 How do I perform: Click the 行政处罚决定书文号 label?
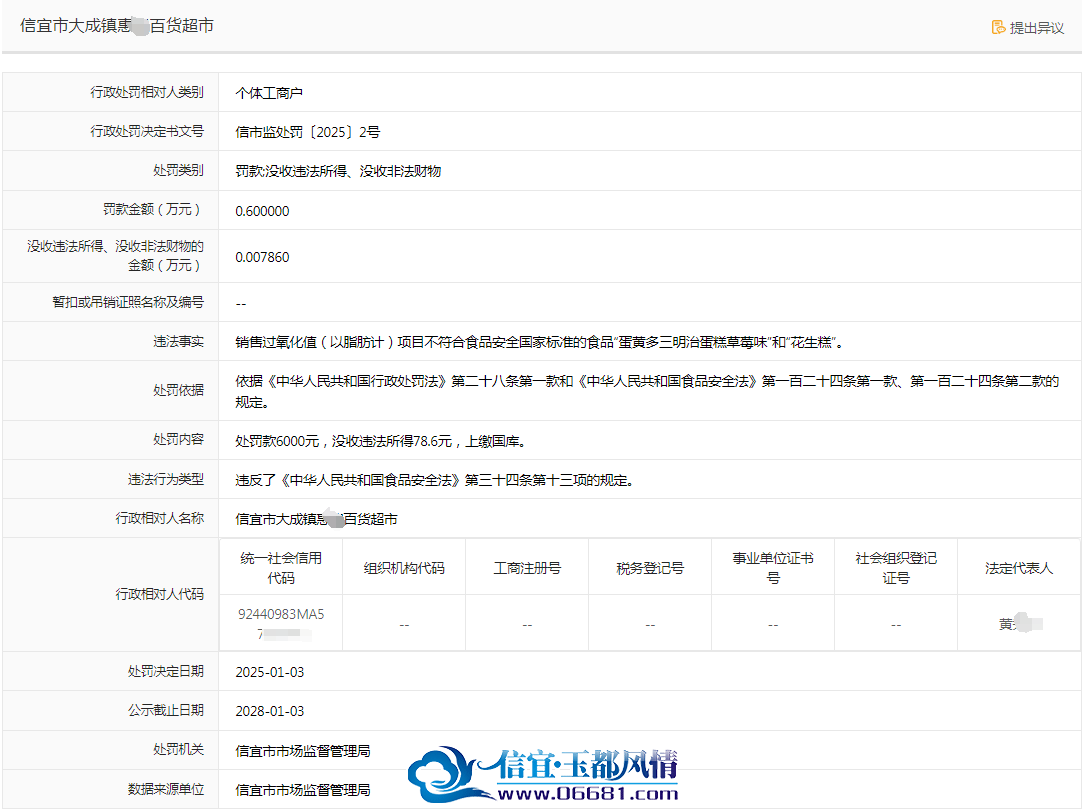(147, 132)
